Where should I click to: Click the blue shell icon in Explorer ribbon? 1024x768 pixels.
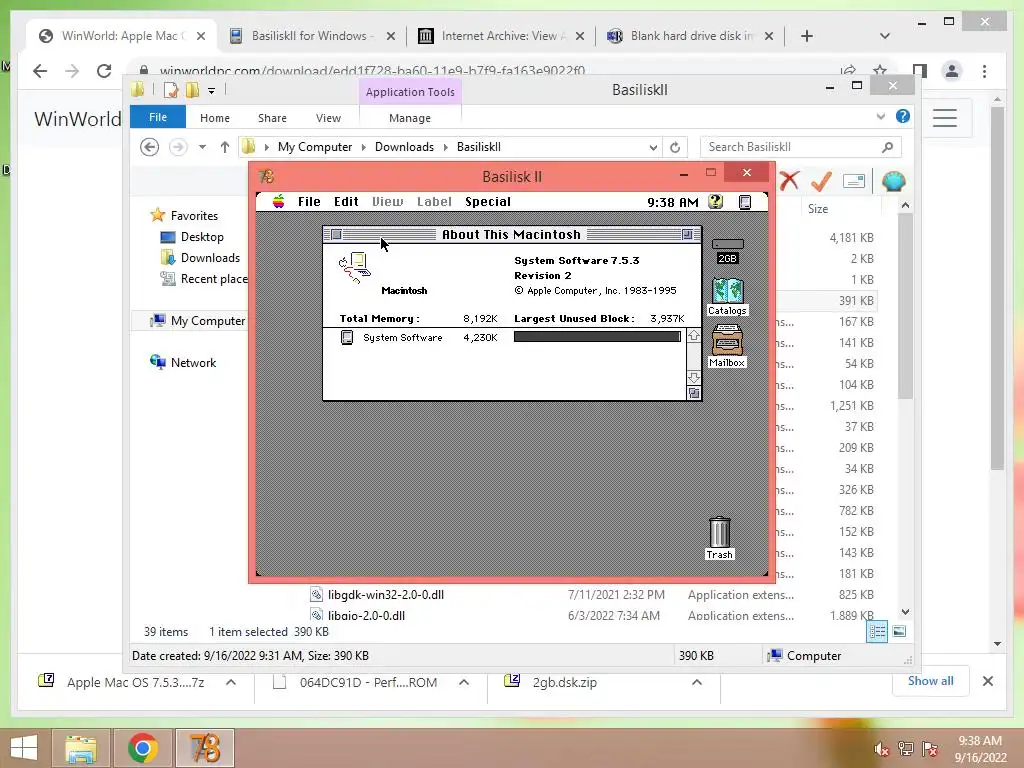[x=893, y=181]
